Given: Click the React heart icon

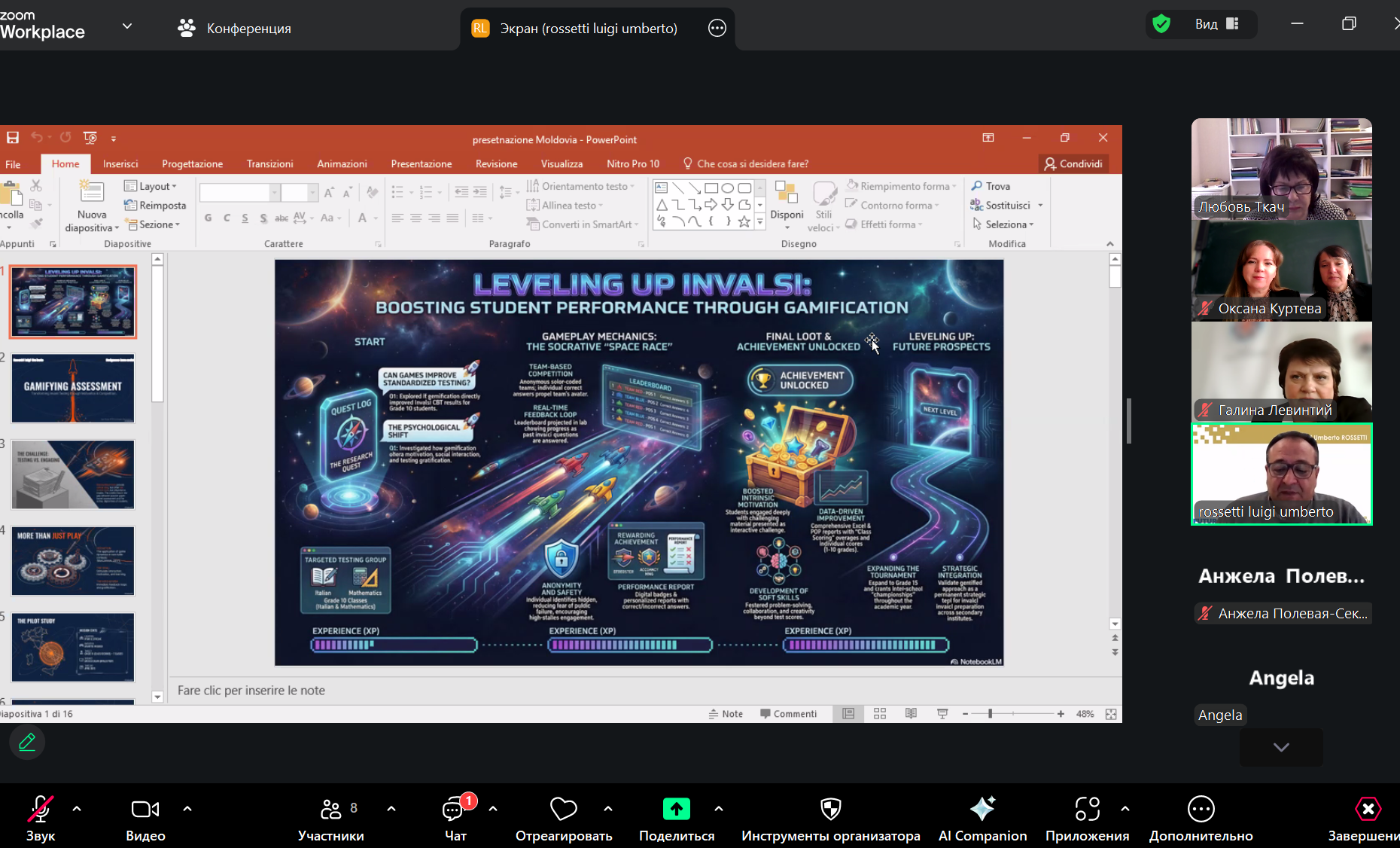Looking at the screenshot, I should tap(563, 810).
